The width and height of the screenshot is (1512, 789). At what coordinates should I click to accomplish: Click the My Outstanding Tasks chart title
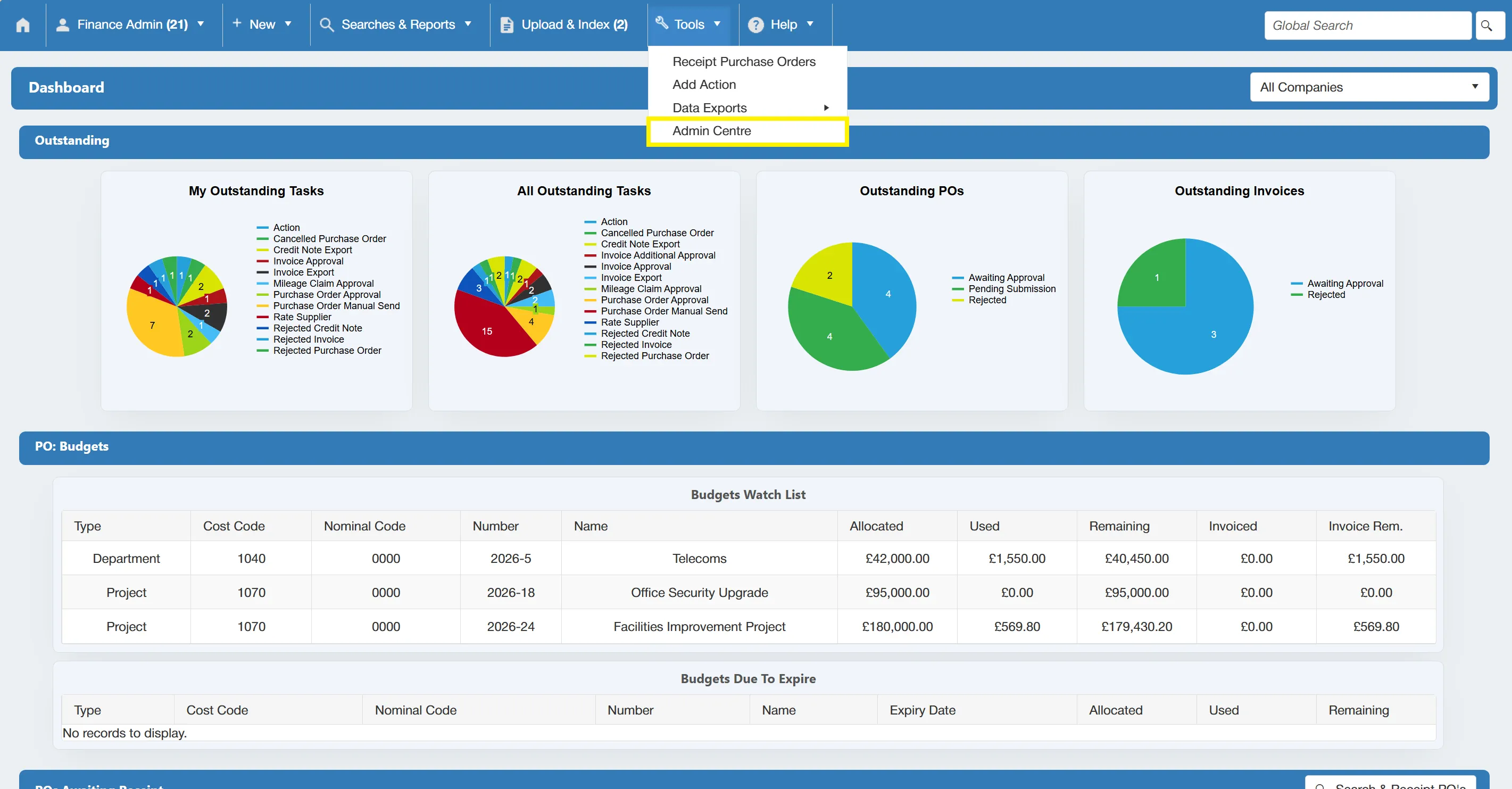(256, 191)
